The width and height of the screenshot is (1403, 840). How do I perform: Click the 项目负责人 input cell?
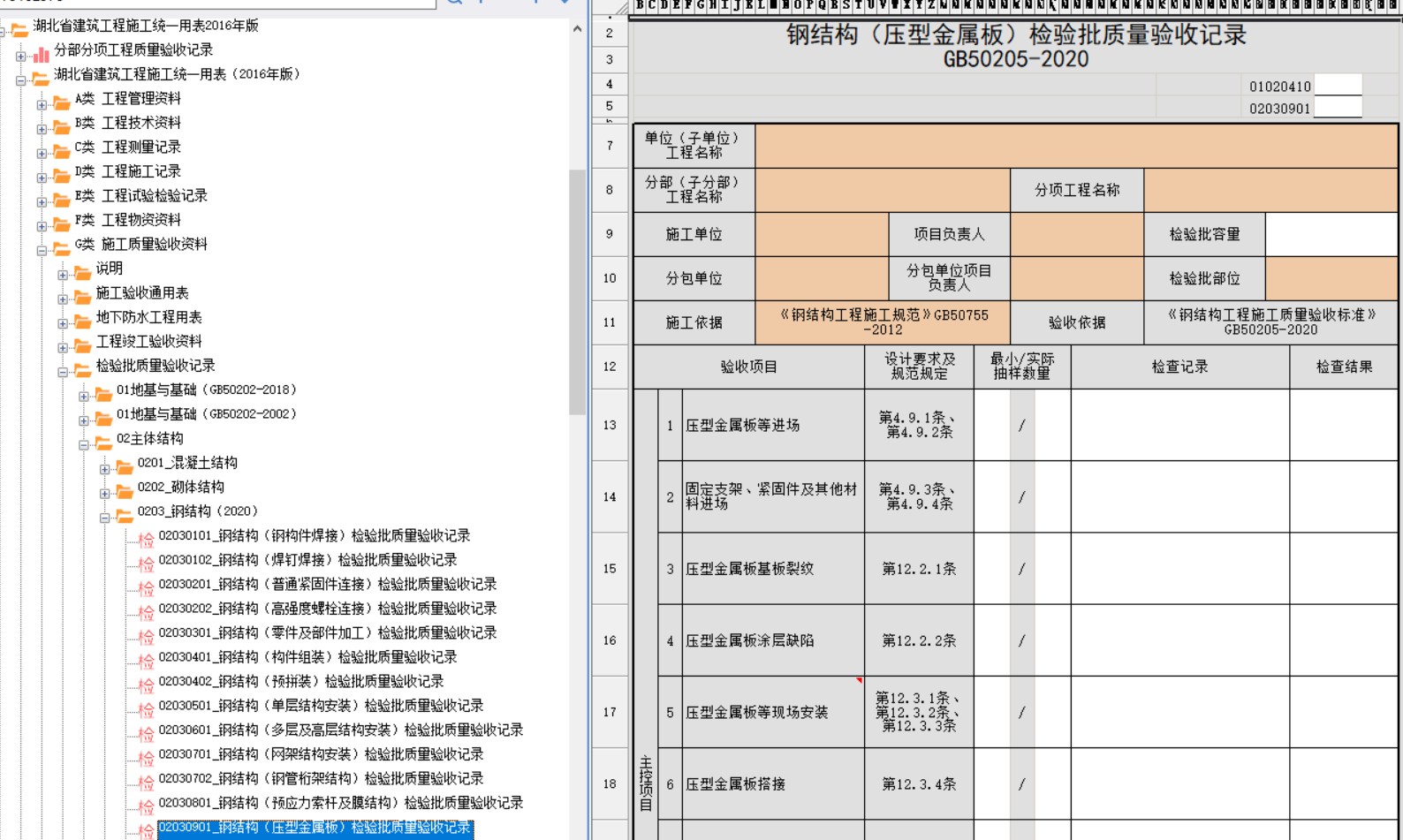1077,234
